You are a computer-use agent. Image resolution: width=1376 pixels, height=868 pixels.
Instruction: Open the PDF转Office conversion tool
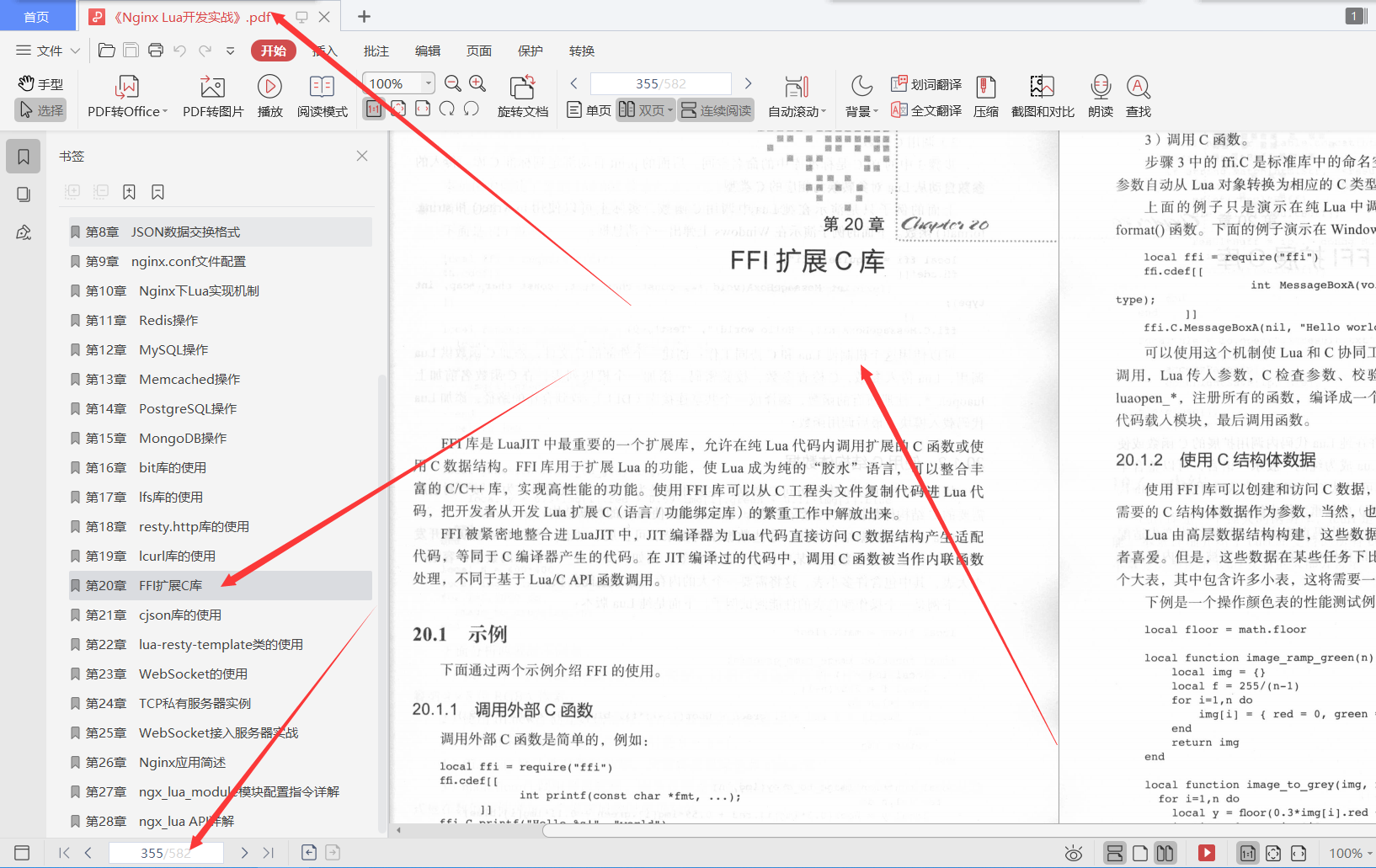[x=125, y=95]
